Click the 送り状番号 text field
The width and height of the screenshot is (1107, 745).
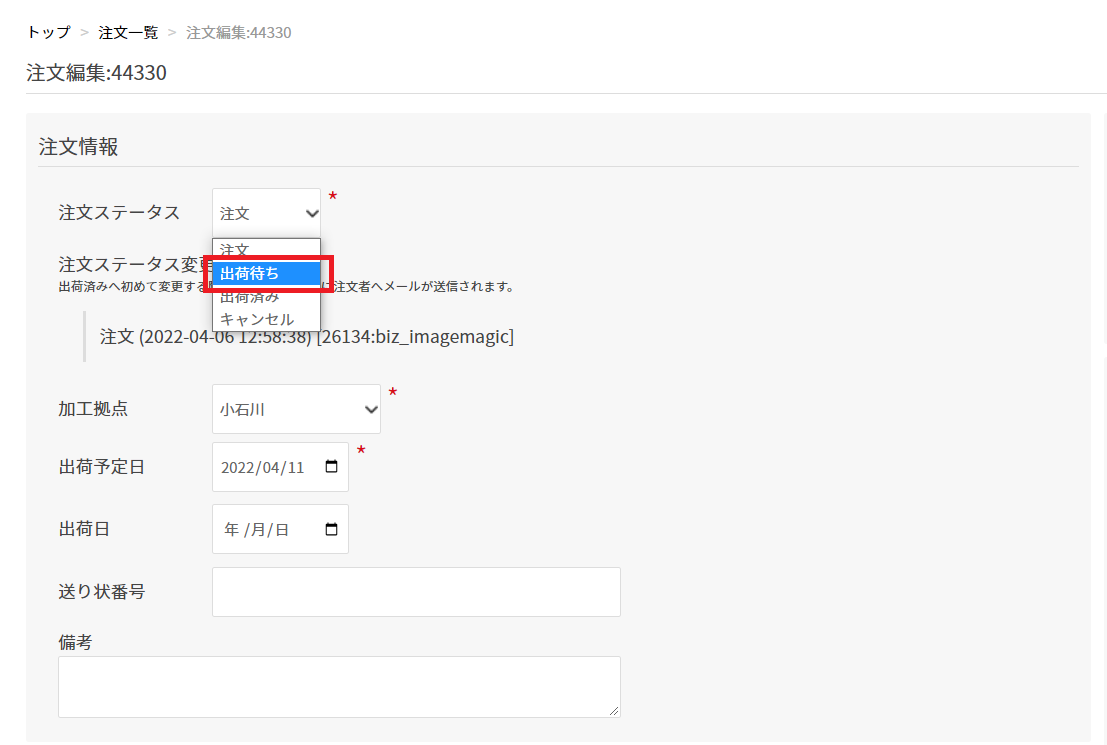pos(416,592)
